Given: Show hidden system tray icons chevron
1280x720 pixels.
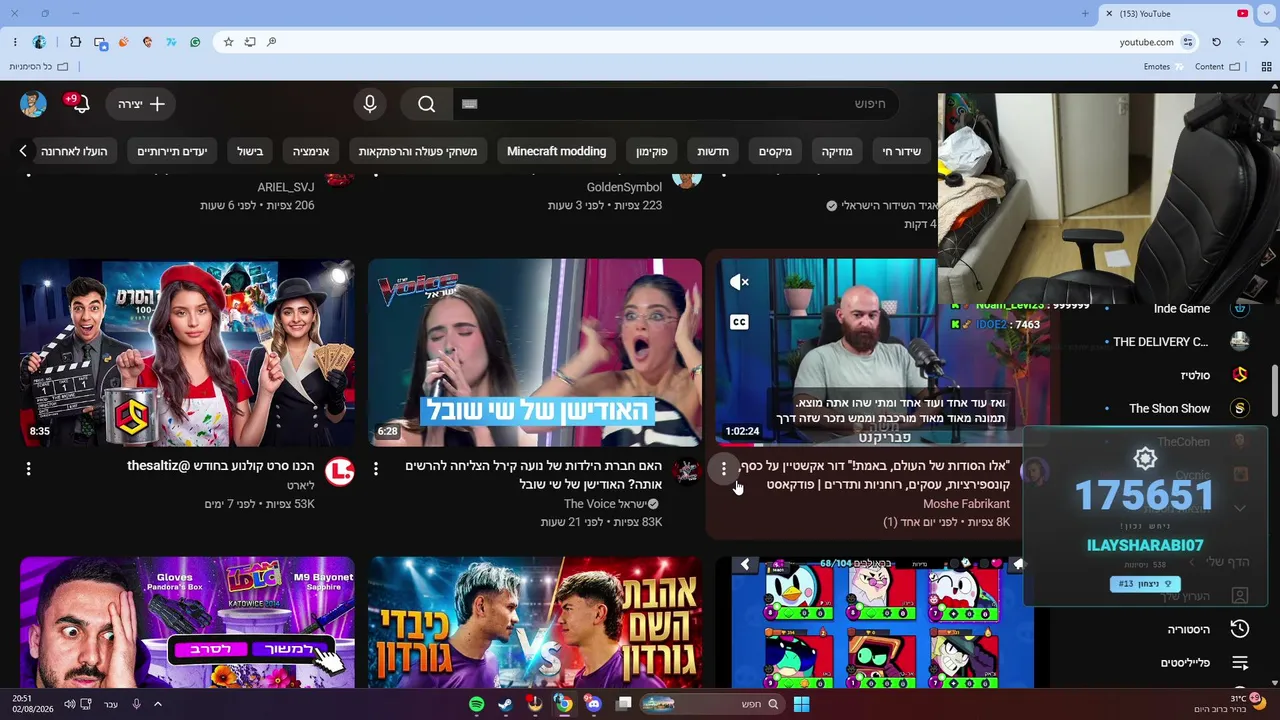Looking at the screenshot, I should coord(157,704).
